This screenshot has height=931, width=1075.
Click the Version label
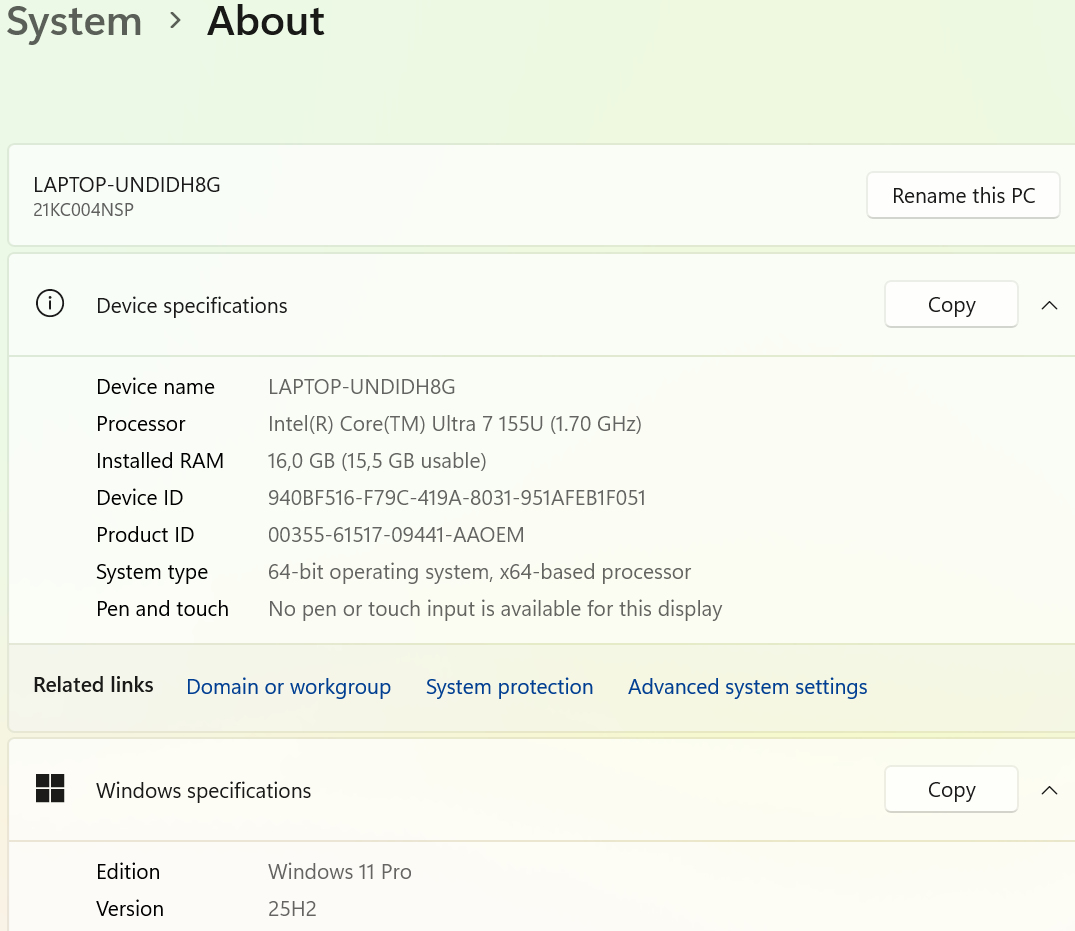[130, 908]
